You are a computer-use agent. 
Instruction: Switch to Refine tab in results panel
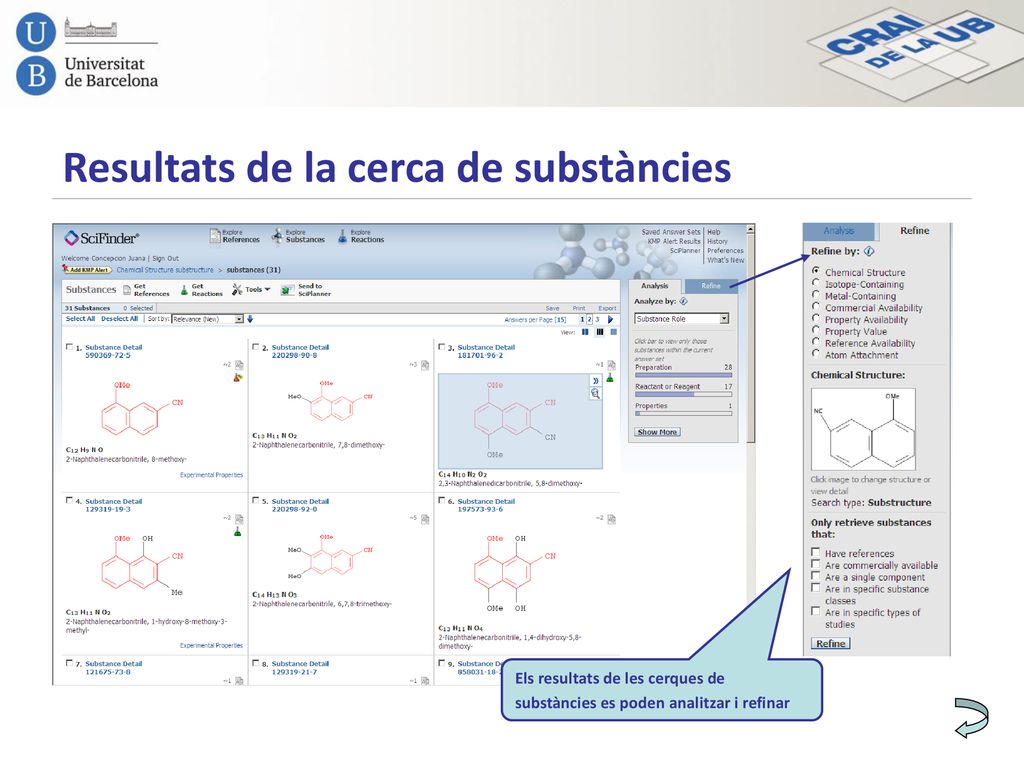point(711,285)
